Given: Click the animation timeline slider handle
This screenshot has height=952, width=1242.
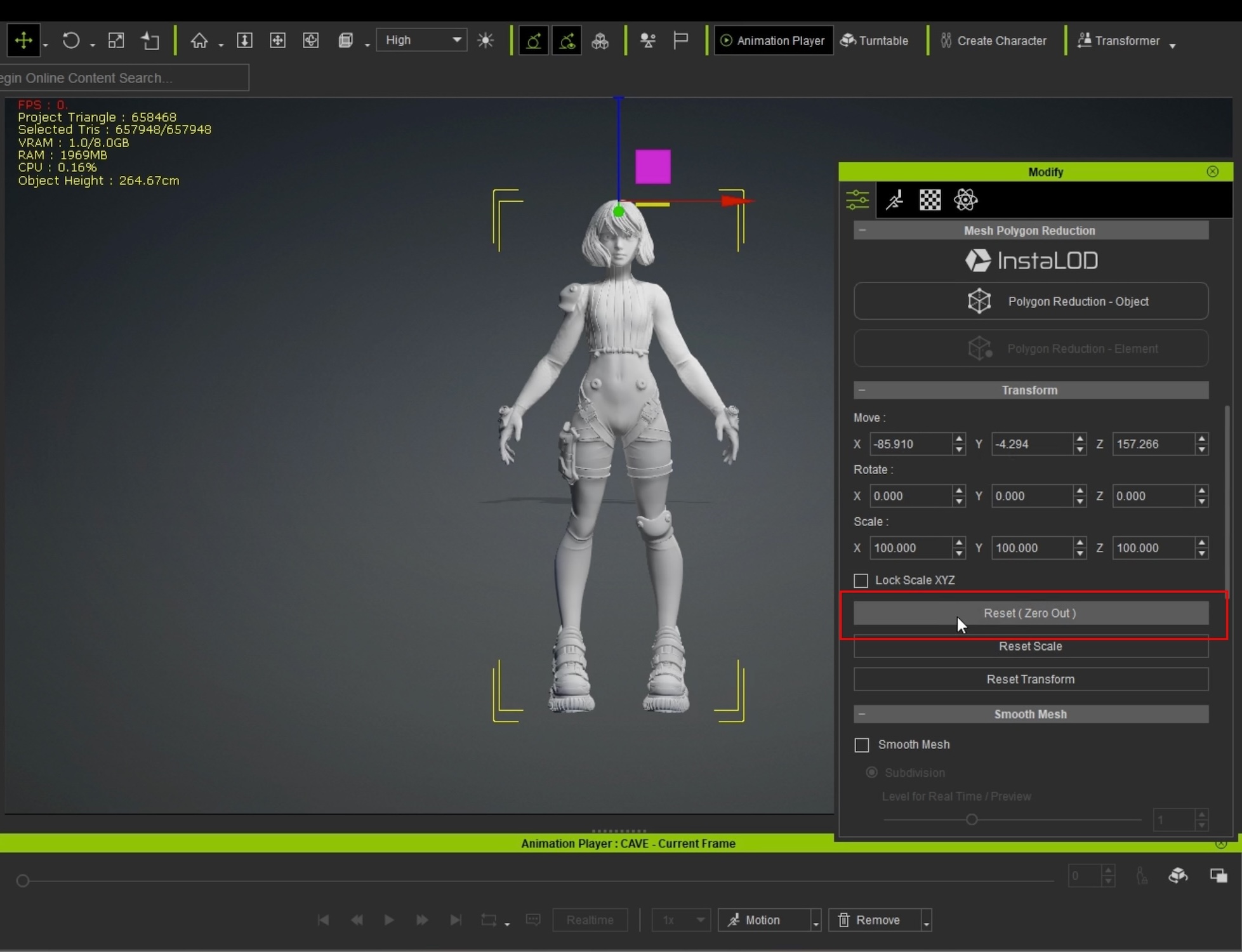Looking at the screenshot, I should [23, 880].
